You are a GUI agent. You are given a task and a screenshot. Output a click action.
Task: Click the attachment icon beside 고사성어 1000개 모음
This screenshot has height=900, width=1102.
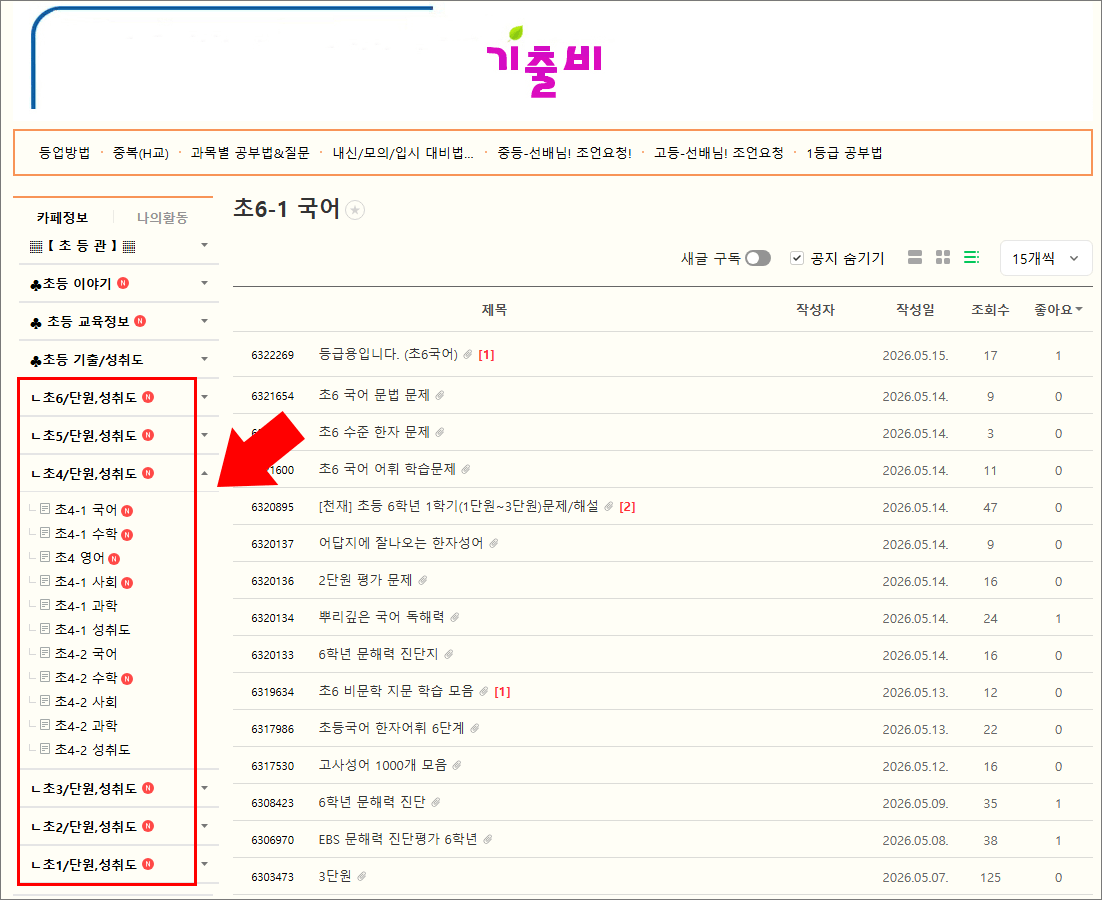tap(458, 765)
